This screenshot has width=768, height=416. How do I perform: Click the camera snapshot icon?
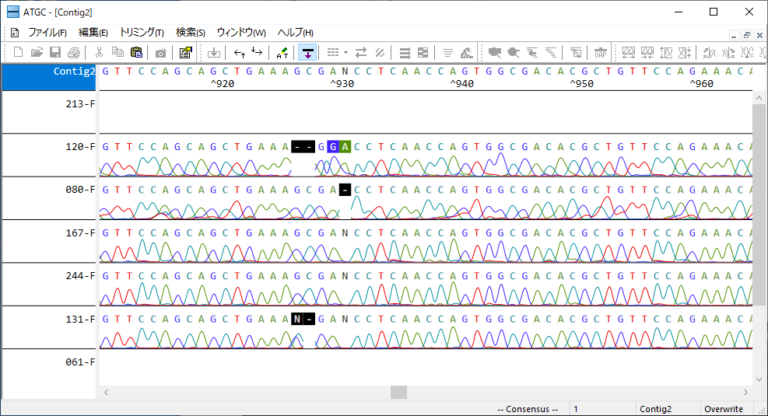[x=161, y=52]
